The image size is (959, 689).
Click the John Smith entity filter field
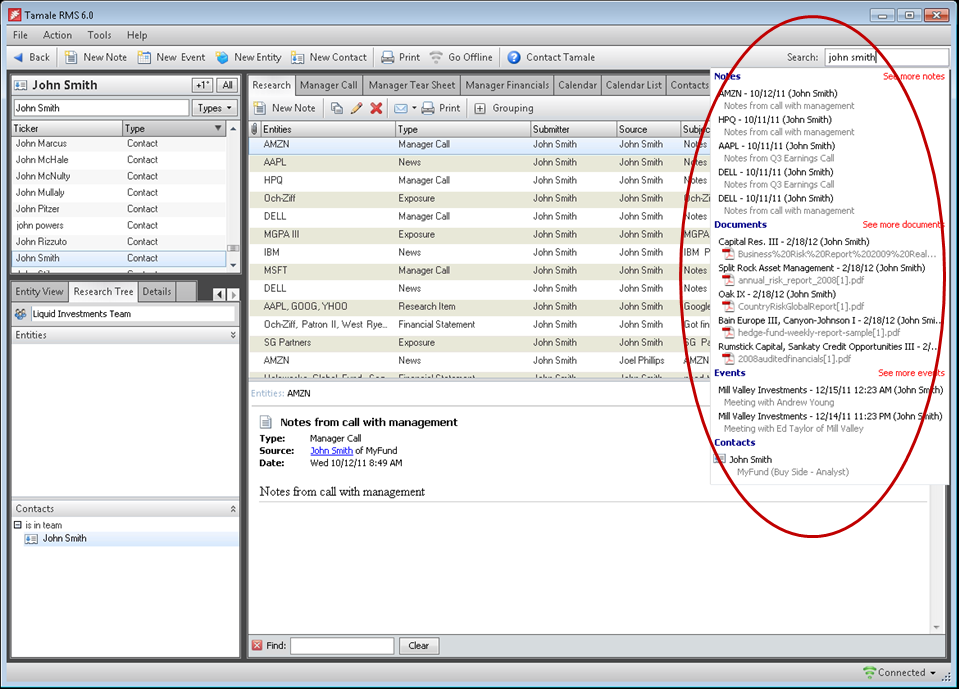[101, 108]
